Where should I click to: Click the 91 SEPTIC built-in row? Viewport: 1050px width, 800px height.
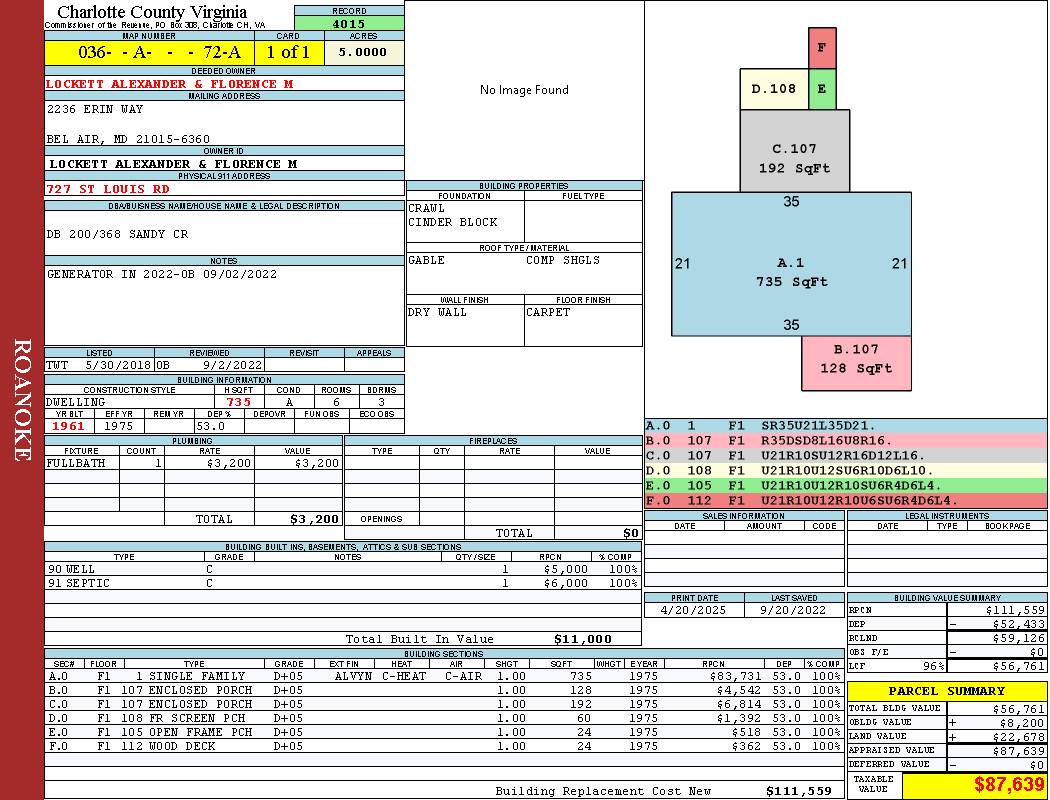(x=343, y=583)
